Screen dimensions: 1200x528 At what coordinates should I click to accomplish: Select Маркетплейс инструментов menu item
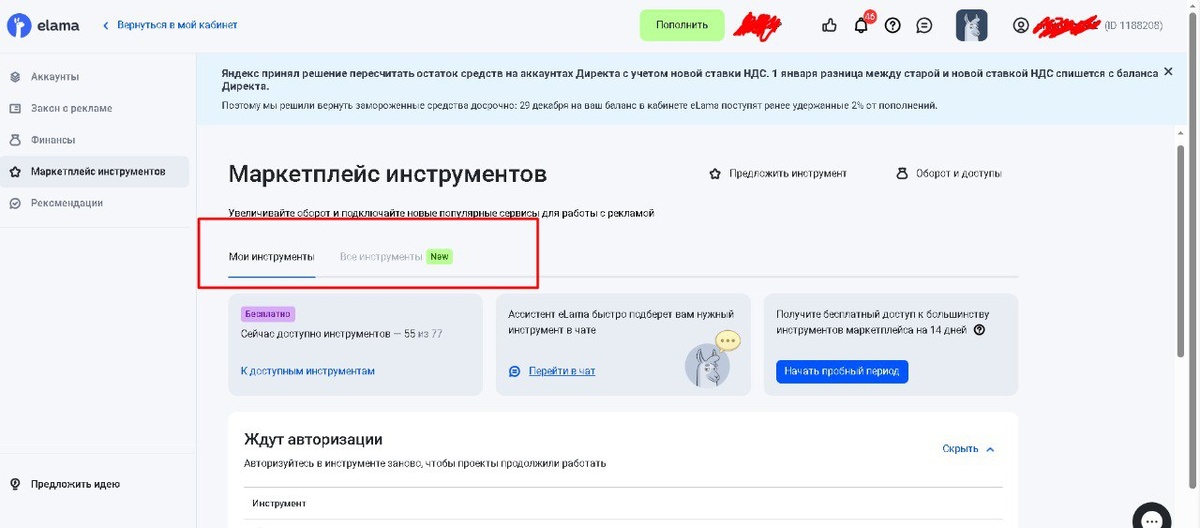(94, 171)
